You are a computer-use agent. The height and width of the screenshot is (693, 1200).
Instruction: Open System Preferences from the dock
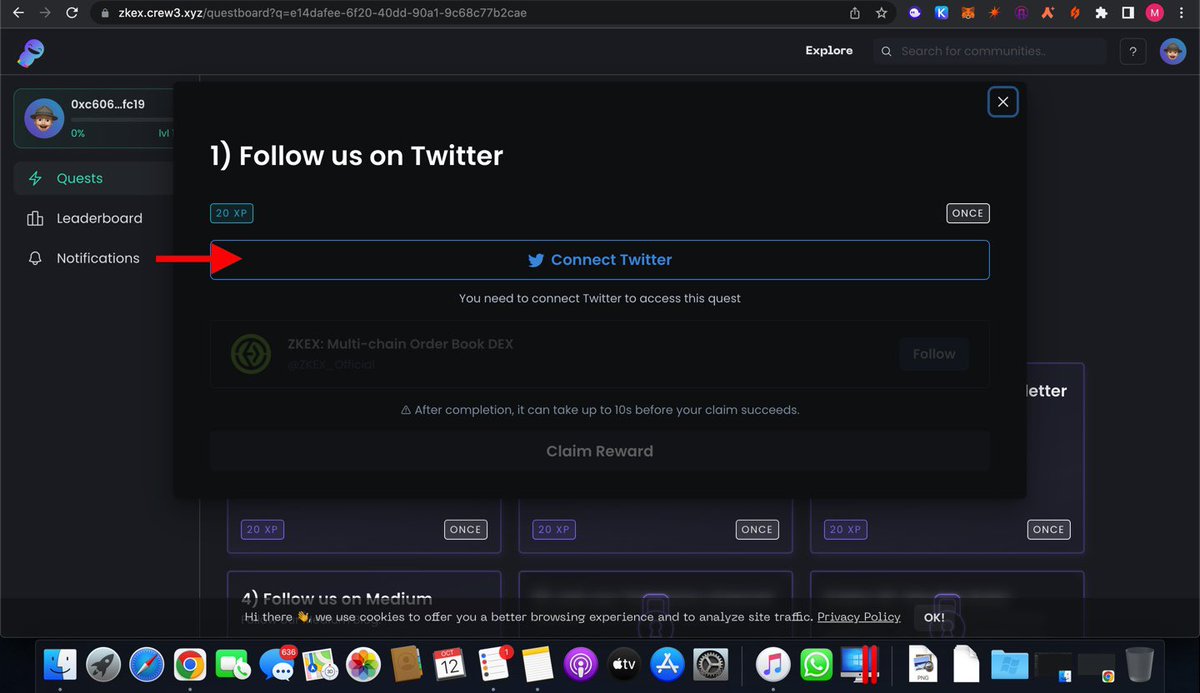click(710, 664)
